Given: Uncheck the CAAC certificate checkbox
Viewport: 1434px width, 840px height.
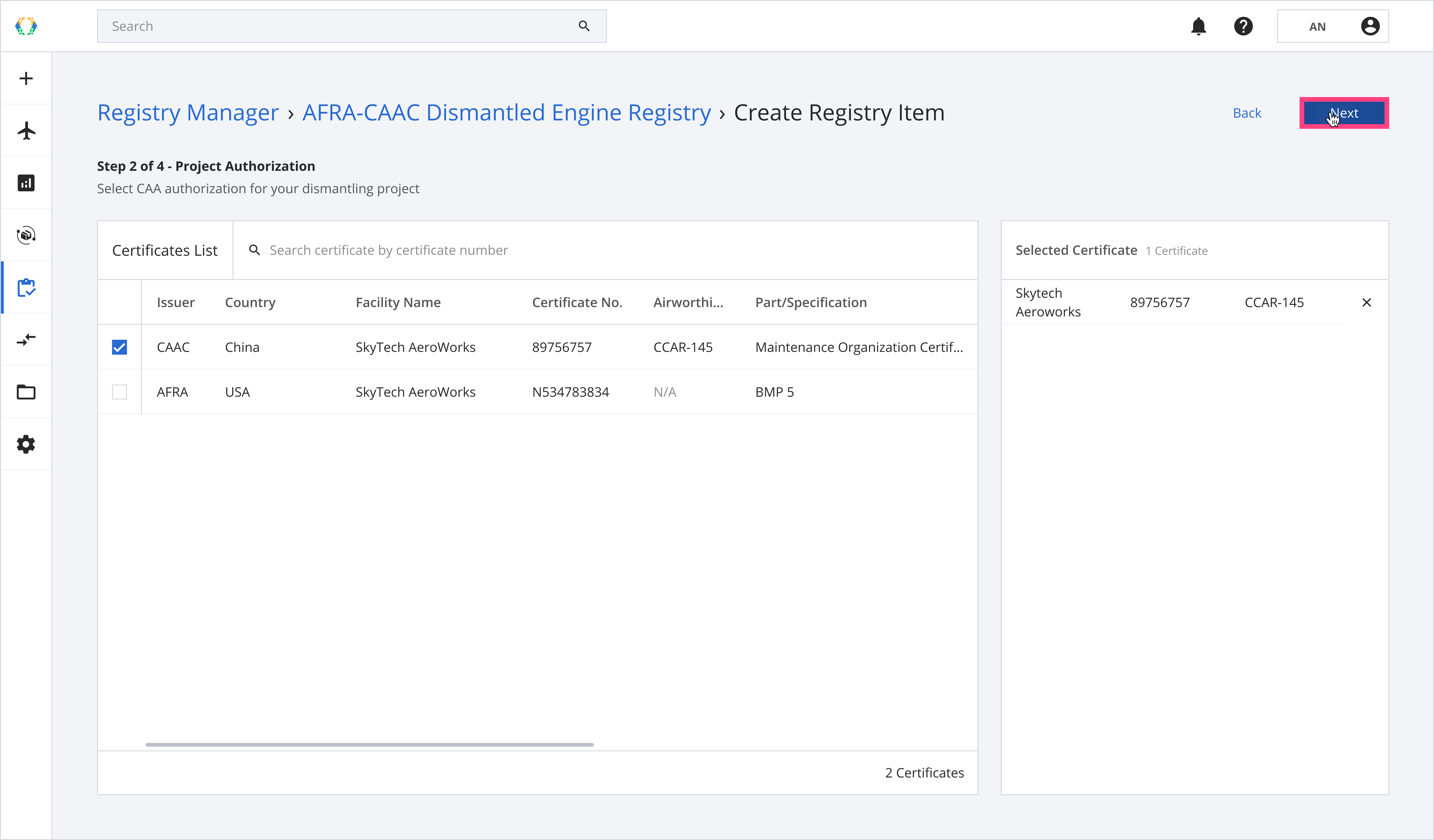Looking at the screenshot, I should pos(119,347).
